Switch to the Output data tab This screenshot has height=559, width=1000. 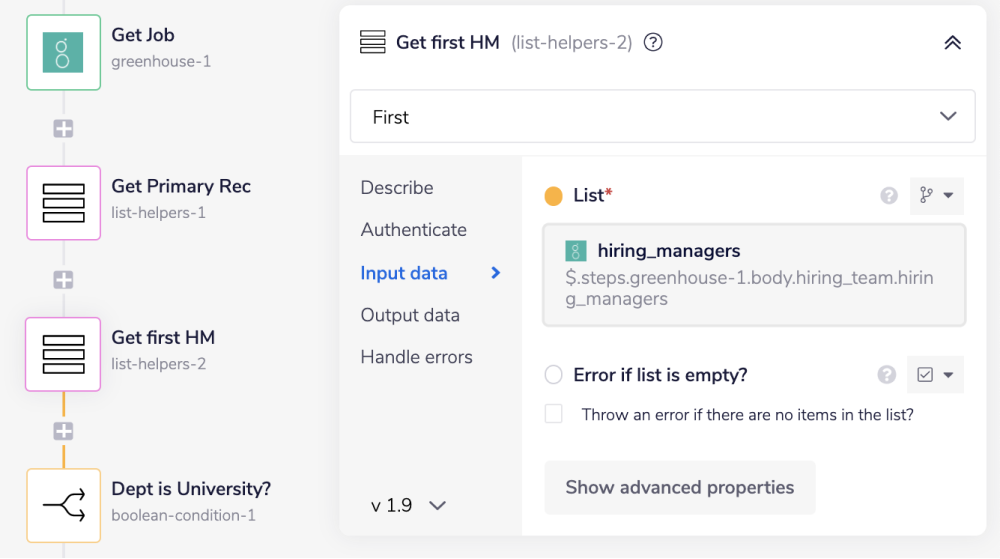point(410,315)
